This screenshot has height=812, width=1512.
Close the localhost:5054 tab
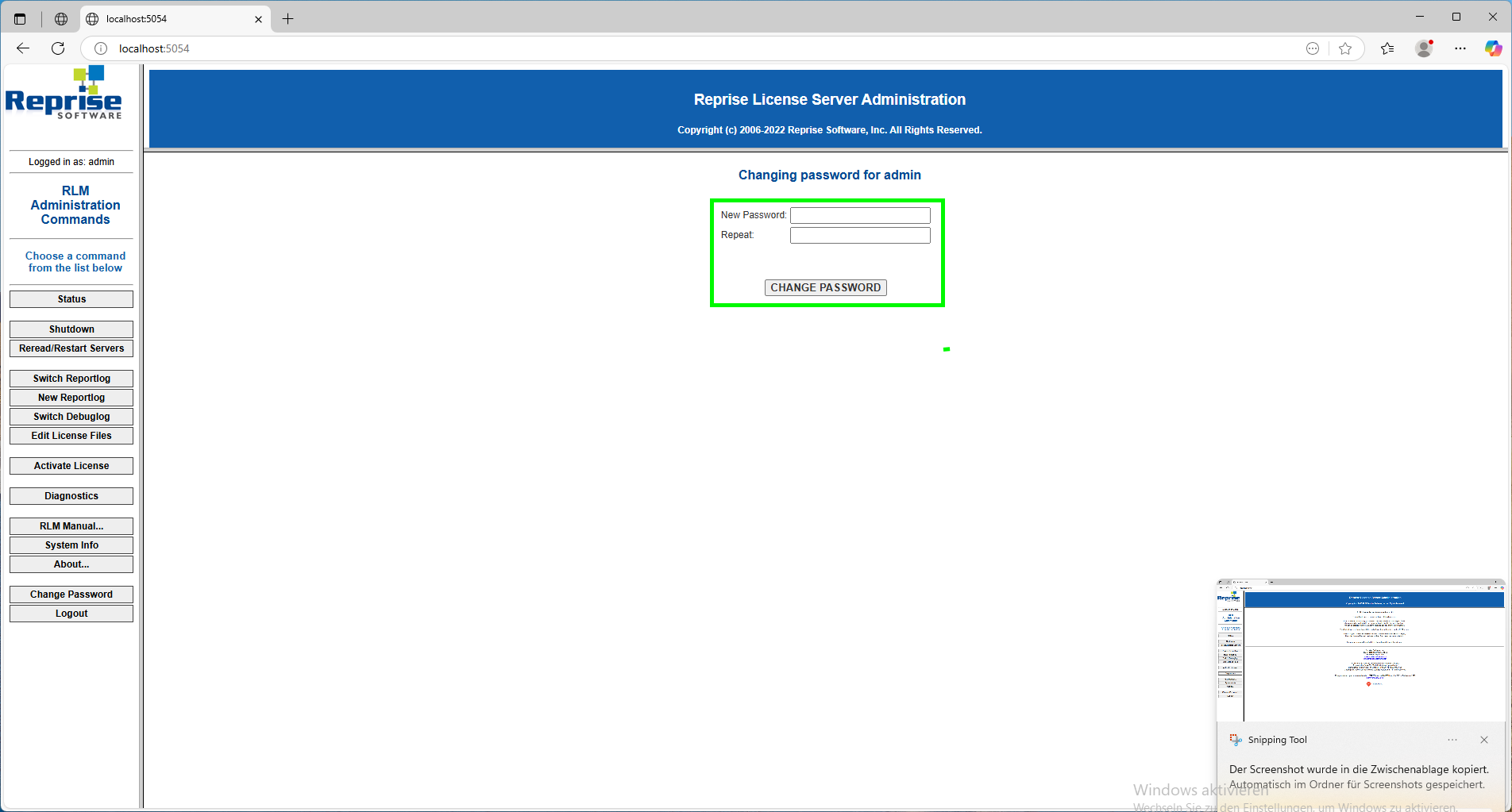click(x=258, y=19)
